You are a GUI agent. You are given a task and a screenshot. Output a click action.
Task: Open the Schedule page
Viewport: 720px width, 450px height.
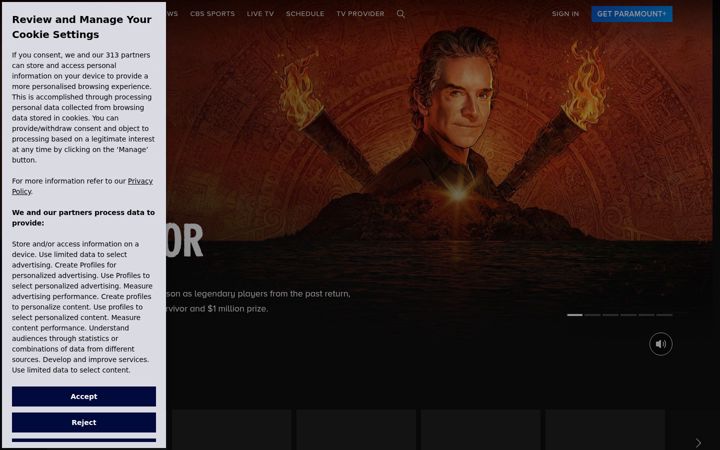(x=305, y=14)
